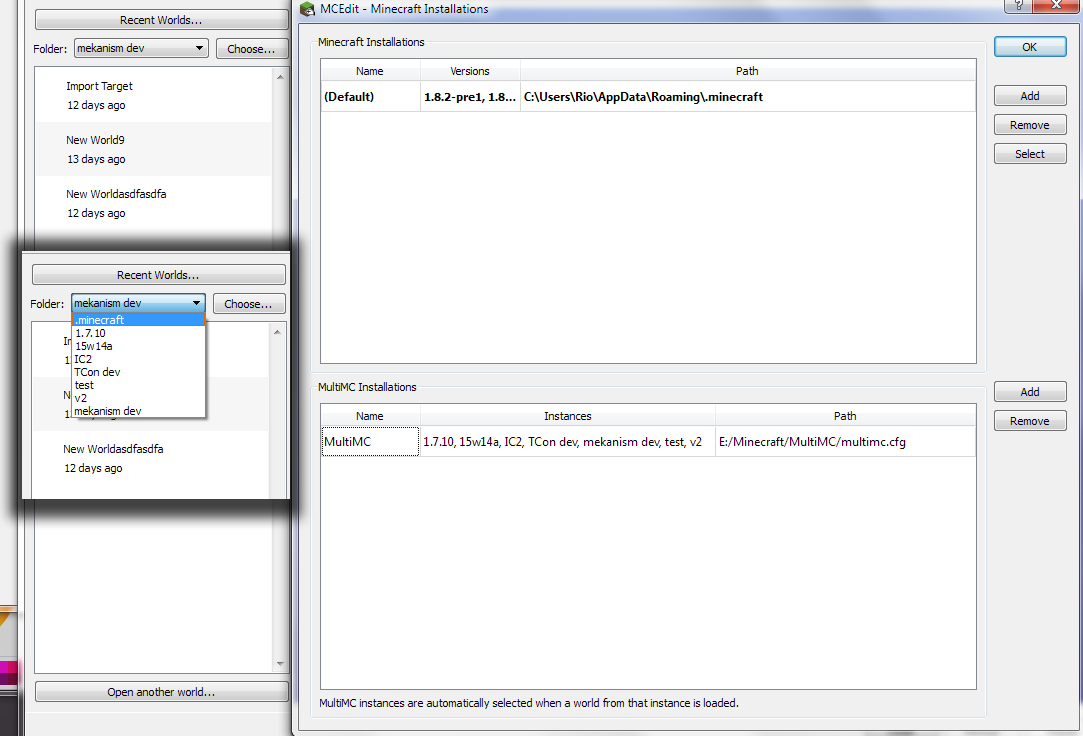Click the Instances column header
The image size is (1083, 736).
pyautogui.click(x=568, y=416)
